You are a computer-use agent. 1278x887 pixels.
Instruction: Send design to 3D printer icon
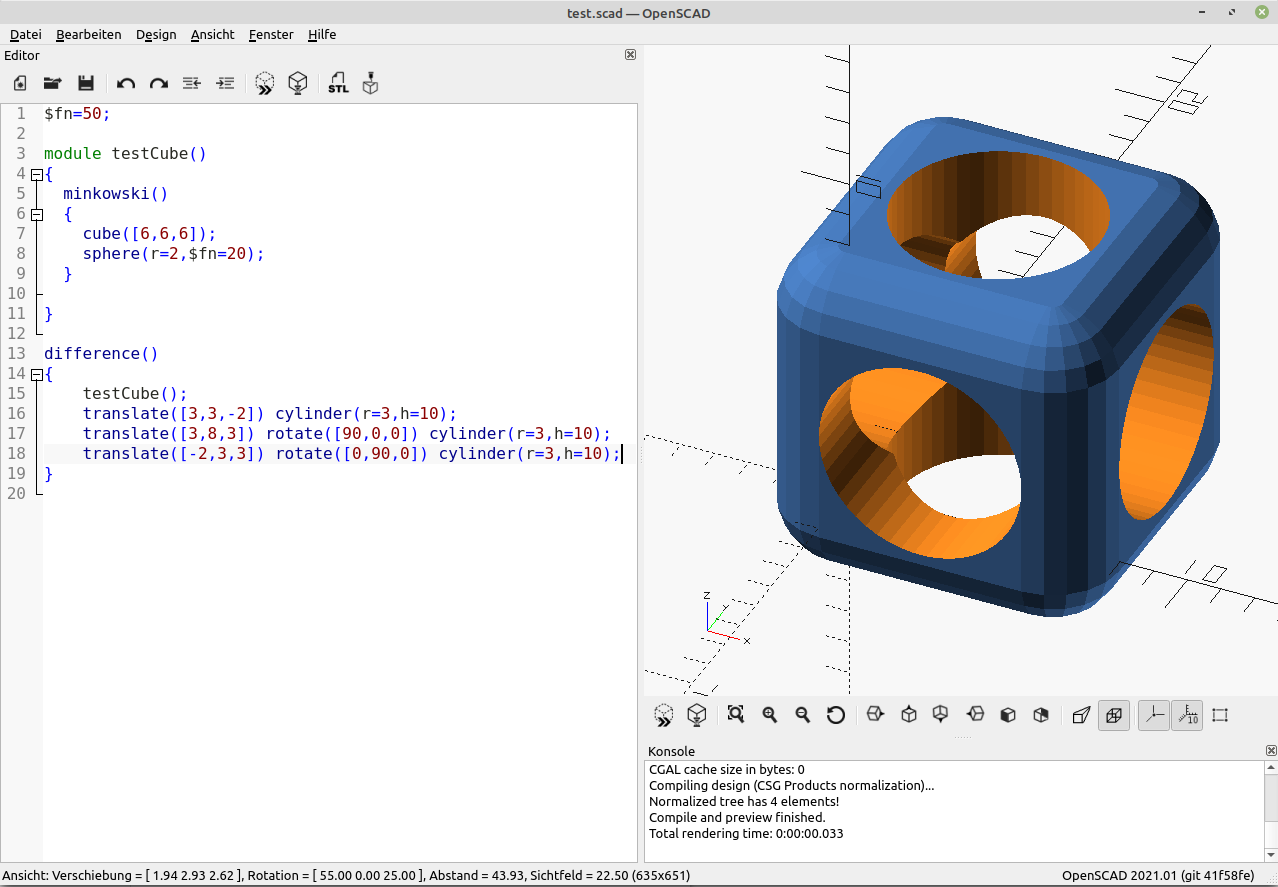371,84
